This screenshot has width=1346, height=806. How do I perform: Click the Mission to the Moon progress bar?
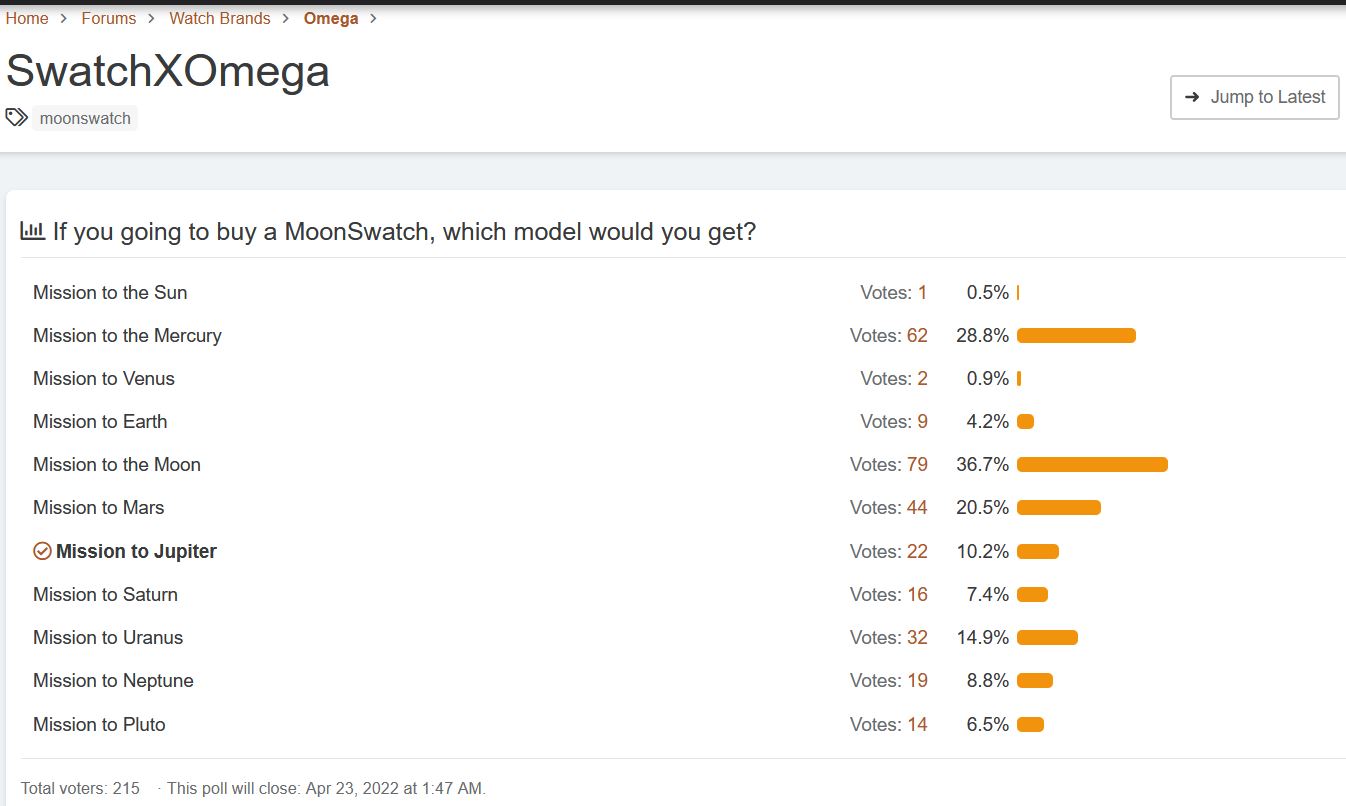pyautogui.click(x=1092, y=464)
